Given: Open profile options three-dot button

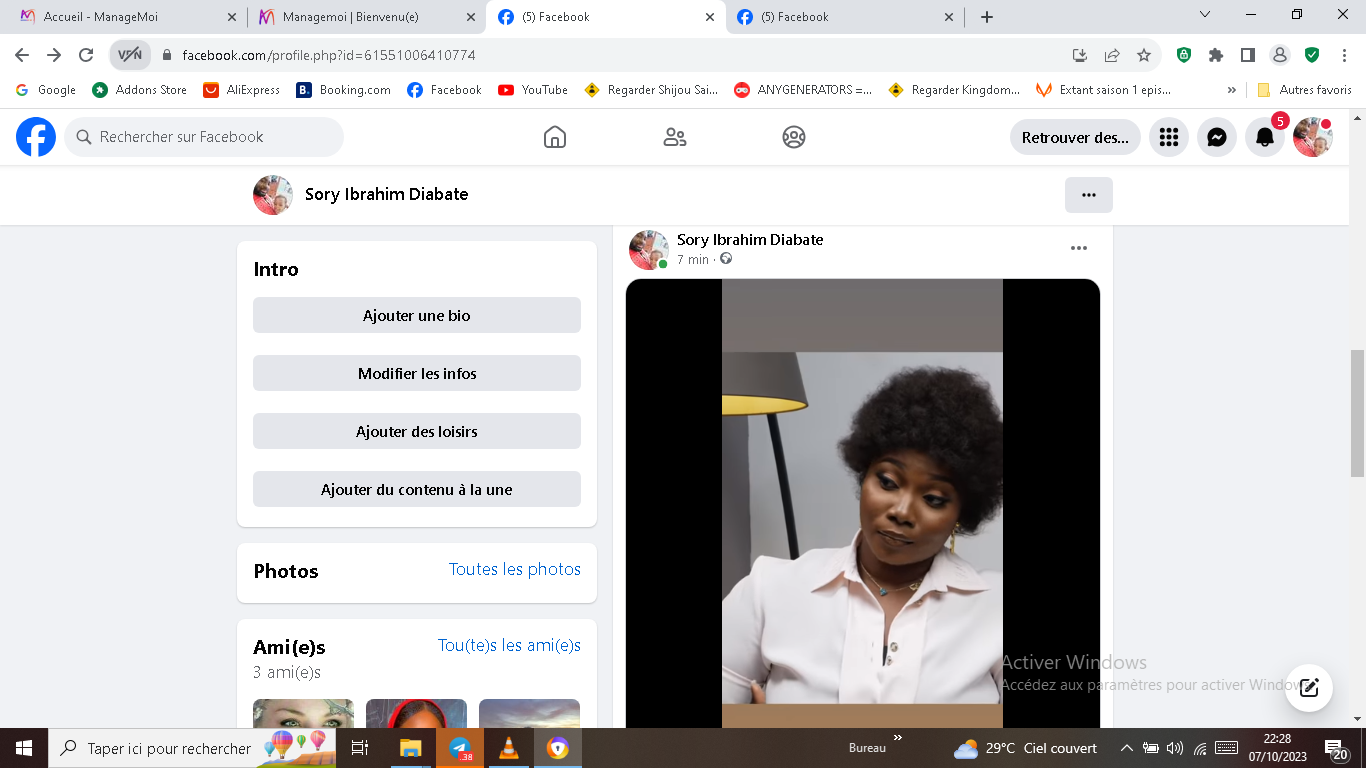Looking at the screenshot, I should [1088, 195].
